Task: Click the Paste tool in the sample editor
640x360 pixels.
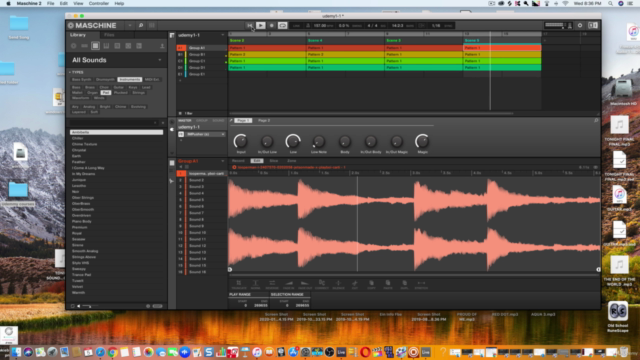Action: pos(388,284)
